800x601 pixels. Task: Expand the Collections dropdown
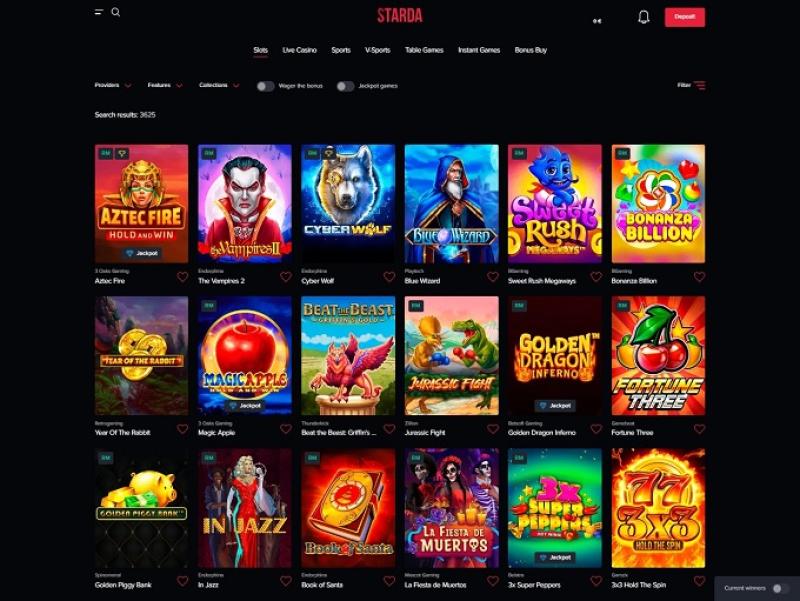point(219,85)
